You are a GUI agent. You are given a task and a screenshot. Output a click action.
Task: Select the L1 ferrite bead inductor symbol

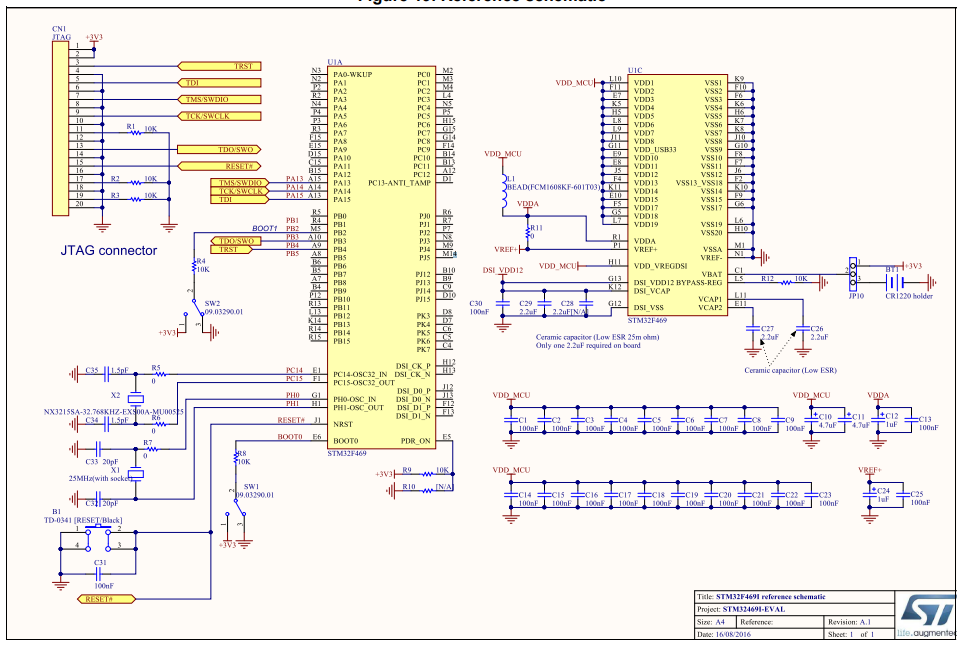504,191
